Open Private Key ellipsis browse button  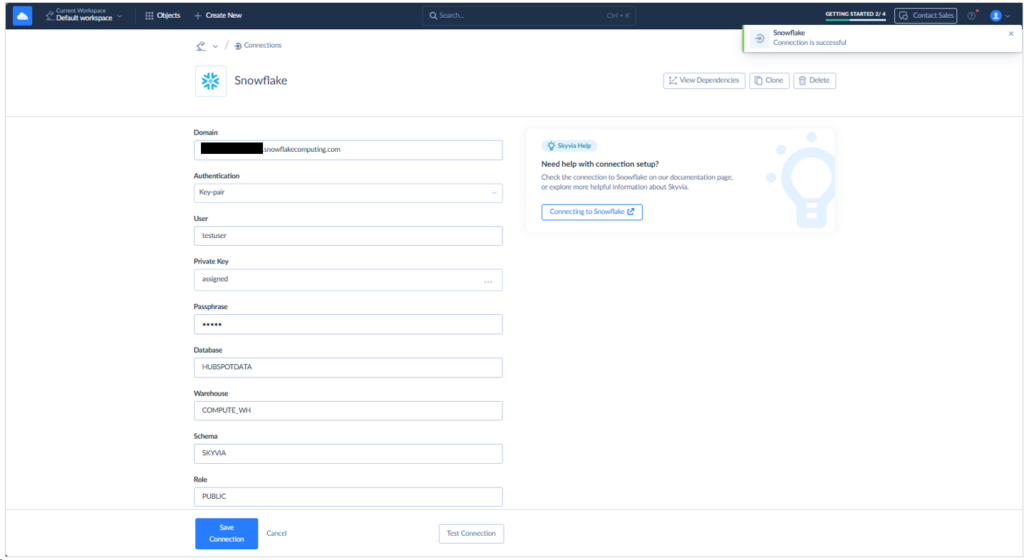pos(488,281)
